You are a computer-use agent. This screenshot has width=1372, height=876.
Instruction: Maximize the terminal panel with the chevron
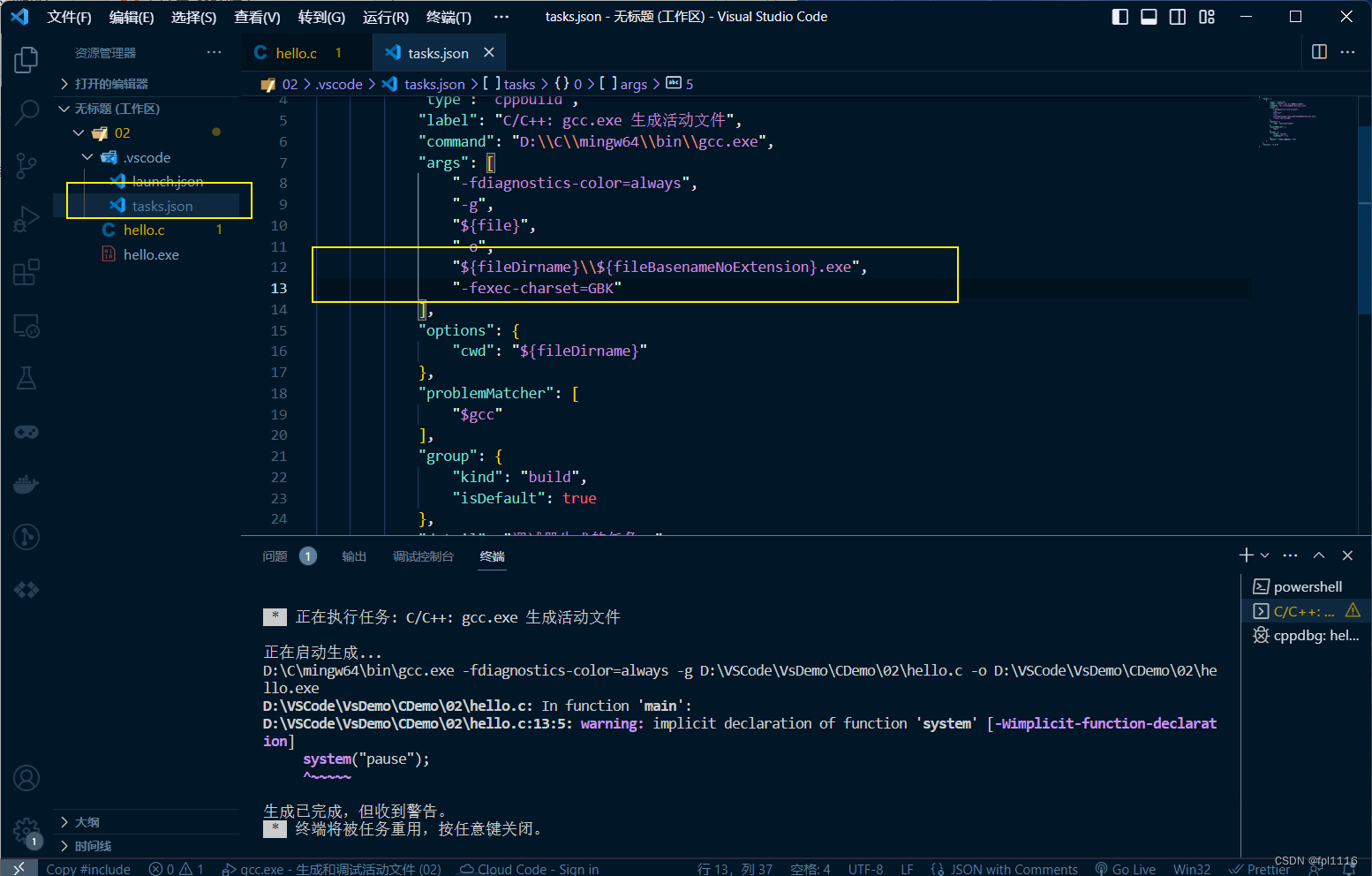tap(1318, 555)
